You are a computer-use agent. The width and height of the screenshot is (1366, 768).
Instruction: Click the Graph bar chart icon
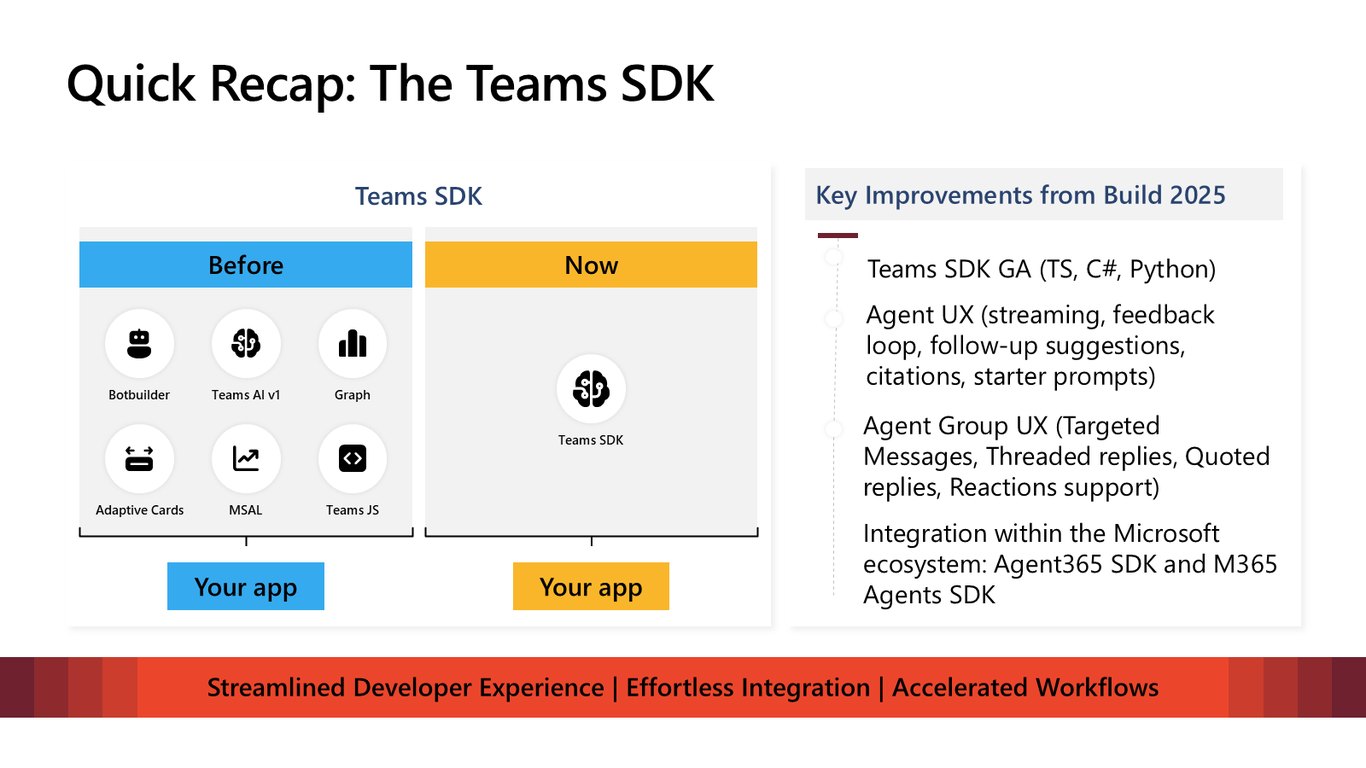[x=352, y=344]
